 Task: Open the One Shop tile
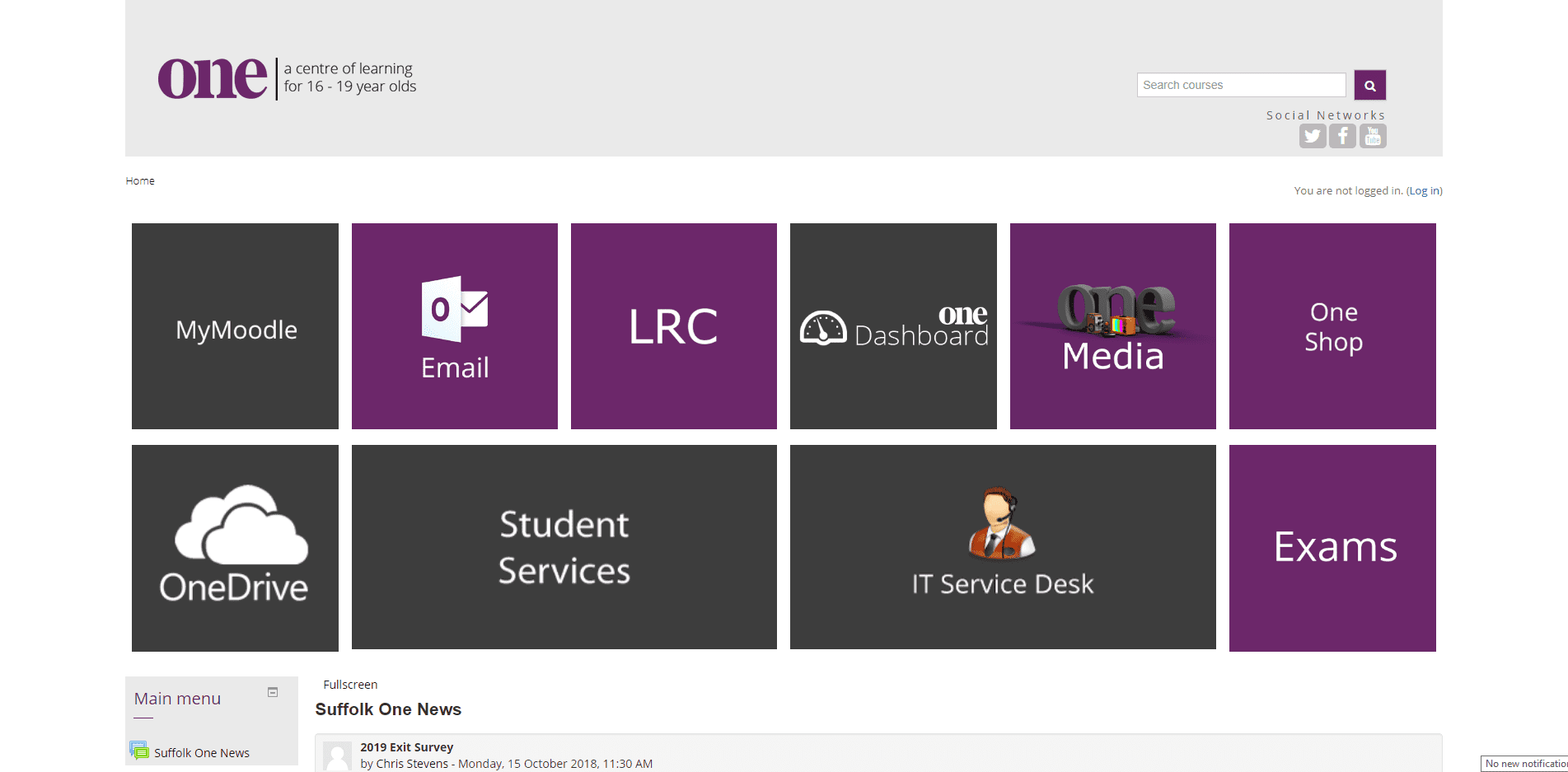[1332, 326]
